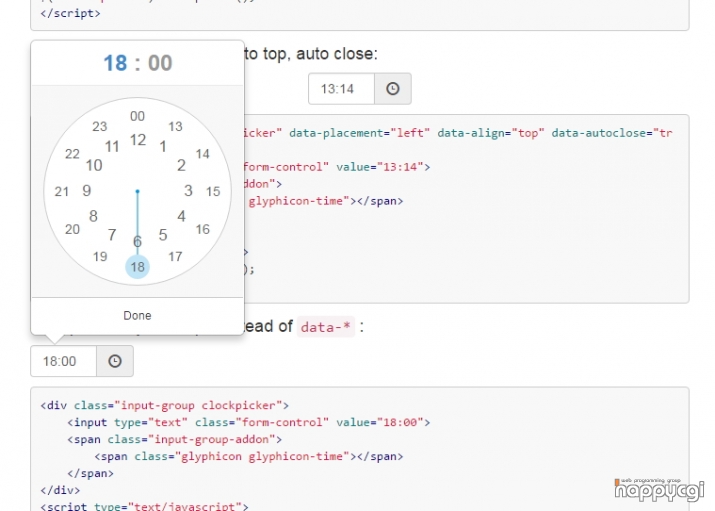This screenshot has width=715, height=511.
Task: Choose hour 19 on the clock face
Action: 100,257
